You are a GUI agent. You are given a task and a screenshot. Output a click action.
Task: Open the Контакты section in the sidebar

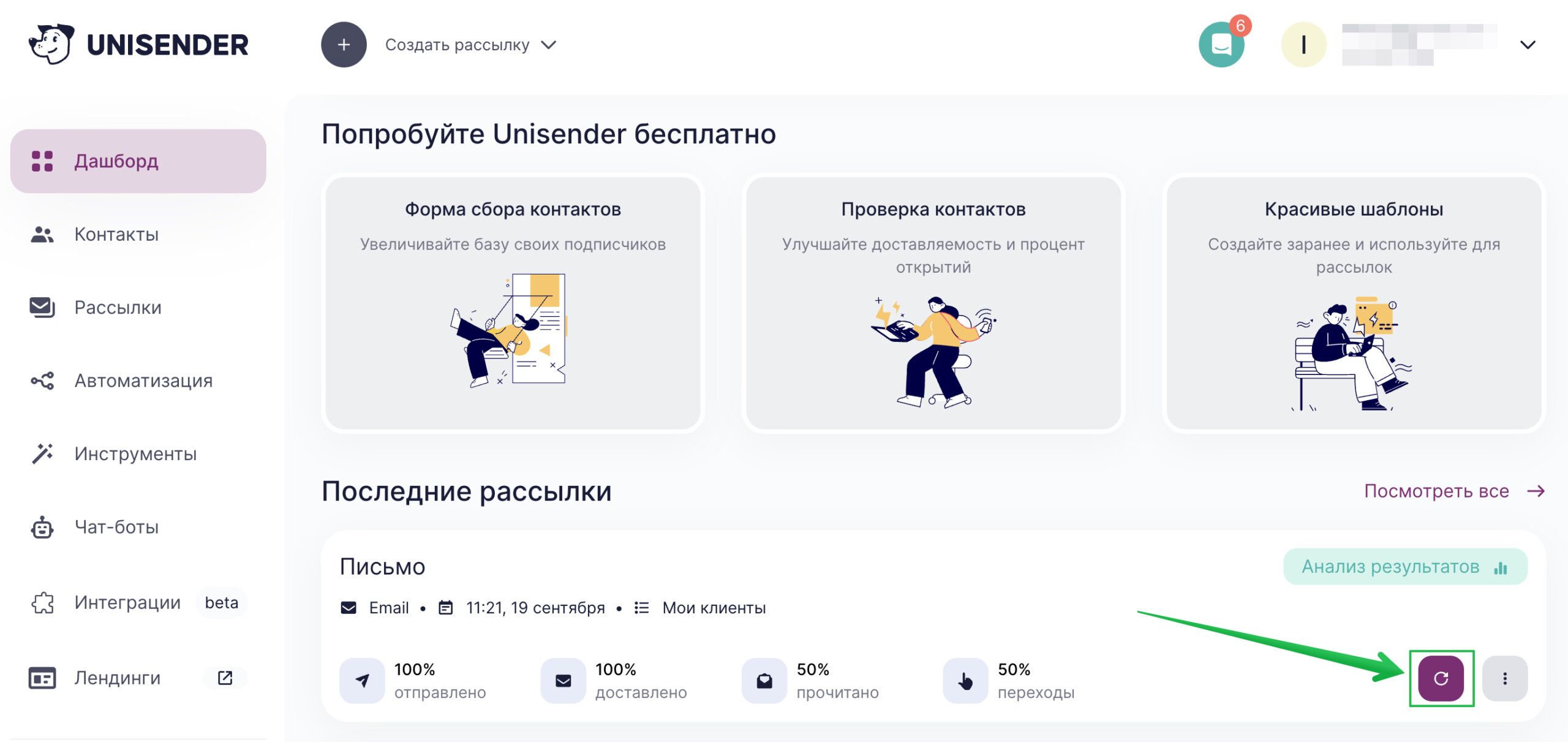tap(115, 234)
